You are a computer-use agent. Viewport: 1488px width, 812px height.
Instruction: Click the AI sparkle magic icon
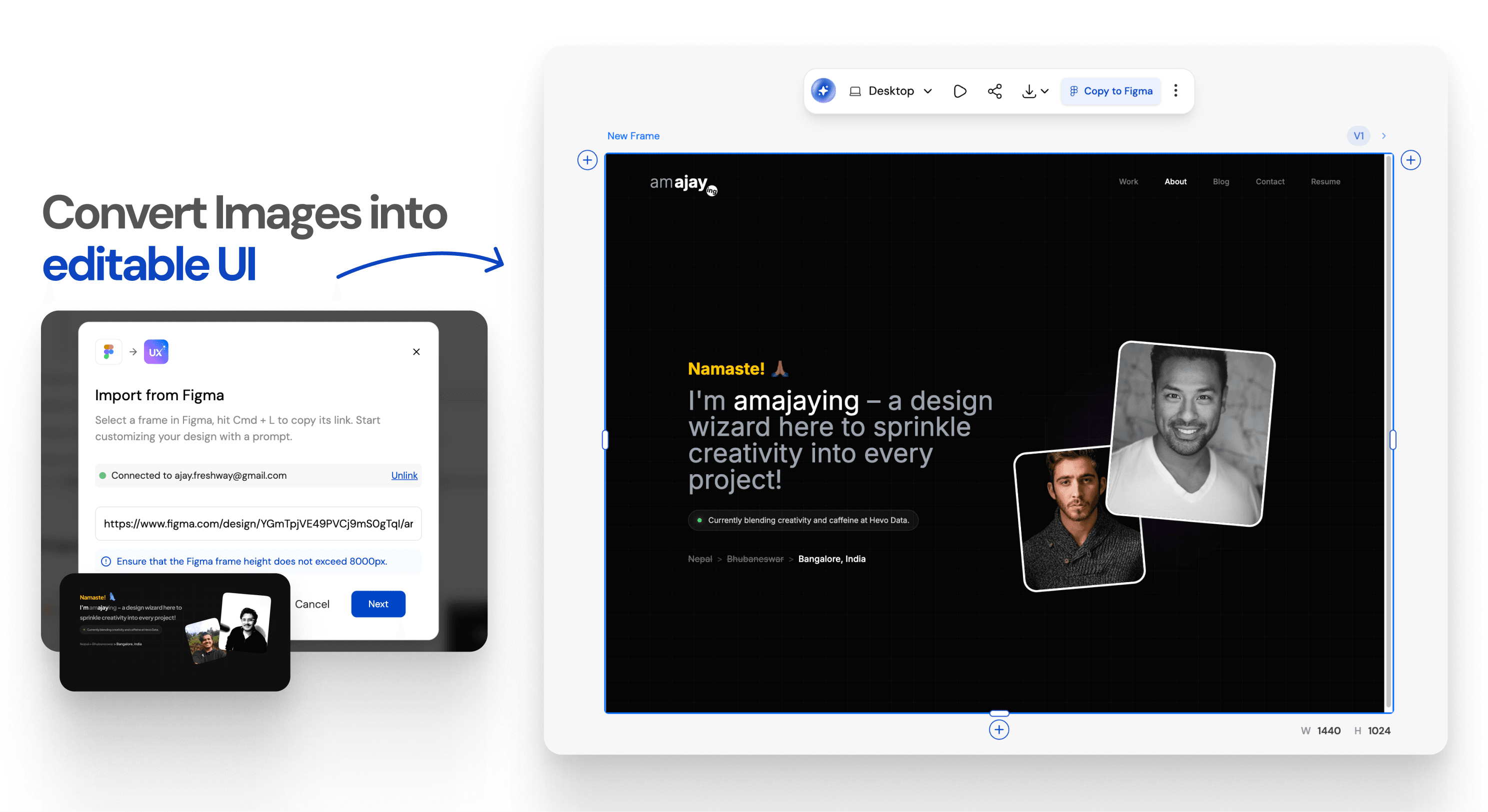823,90
